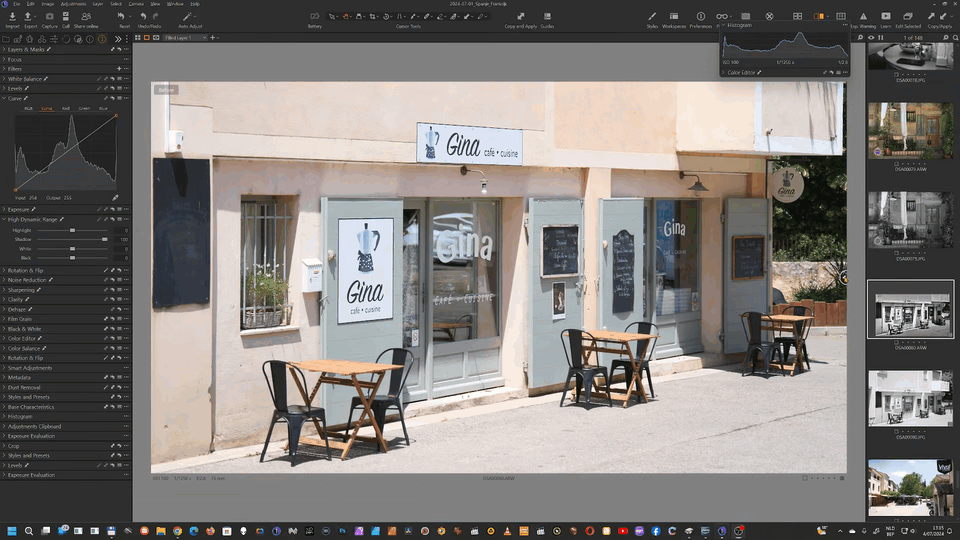960x540 pixels.
Task: Toggle the orange exclamation tool tab
Action: 102,39
